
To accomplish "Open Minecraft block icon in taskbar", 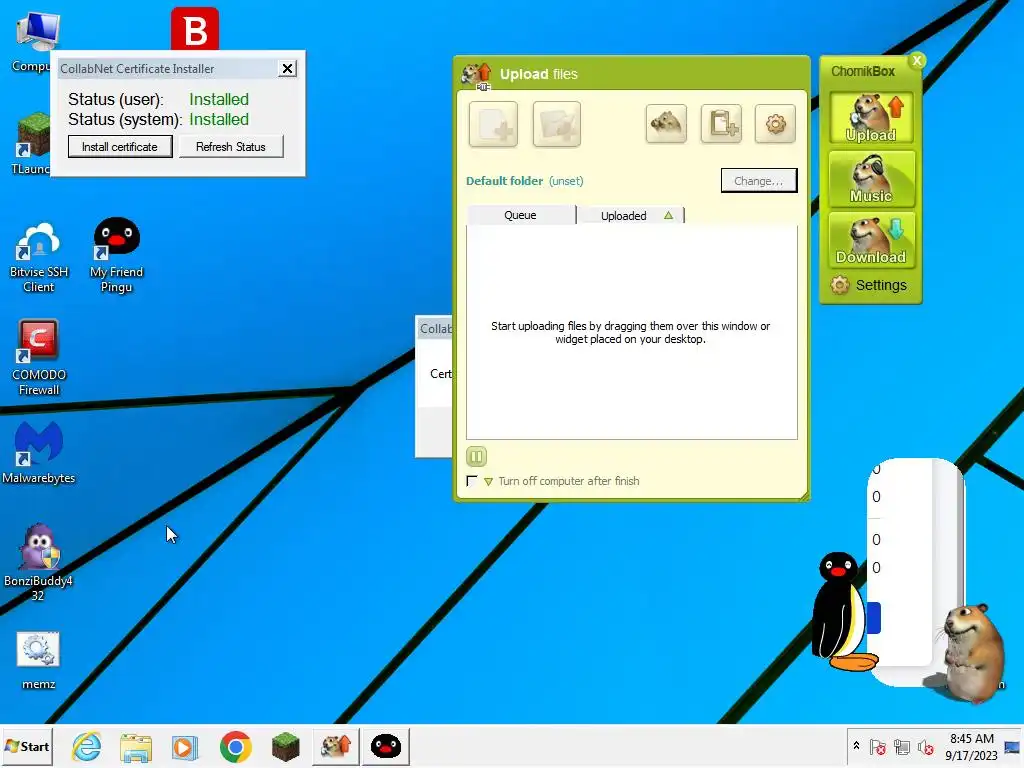I will [x=285, y=747].
